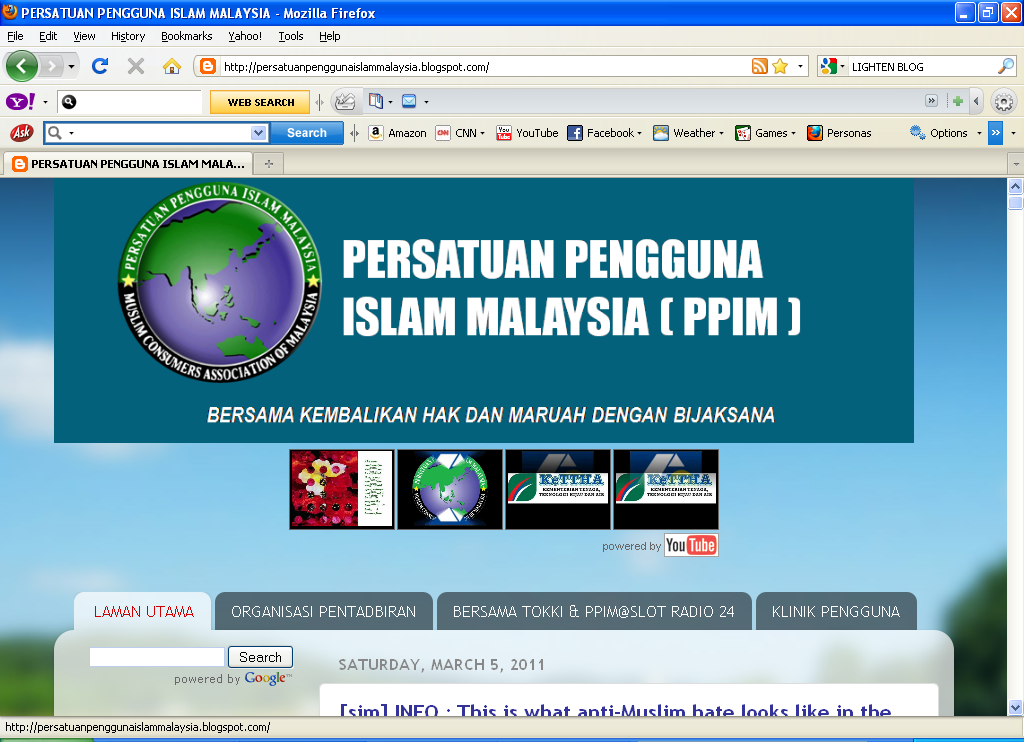
Task: Open the Yahoo toolbar mail envelope icon
Action: 409,101
